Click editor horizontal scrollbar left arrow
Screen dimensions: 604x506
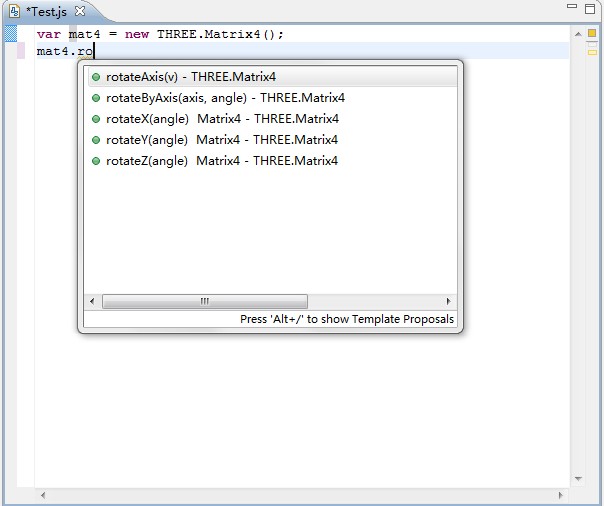pyautogui.click(x=43, y=495)
